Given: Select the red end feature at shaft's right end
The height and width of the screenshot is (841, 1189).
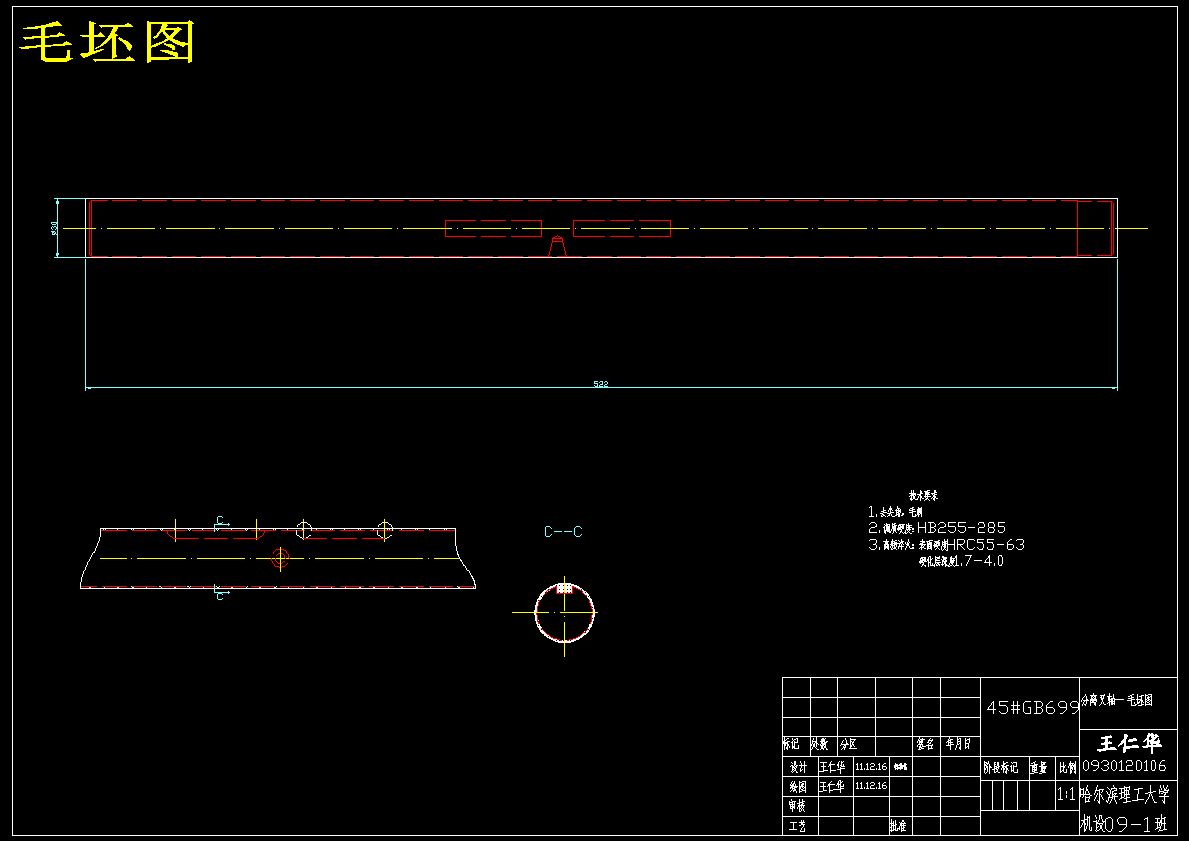Looking at the screenshot, I should click(1096, 228).
